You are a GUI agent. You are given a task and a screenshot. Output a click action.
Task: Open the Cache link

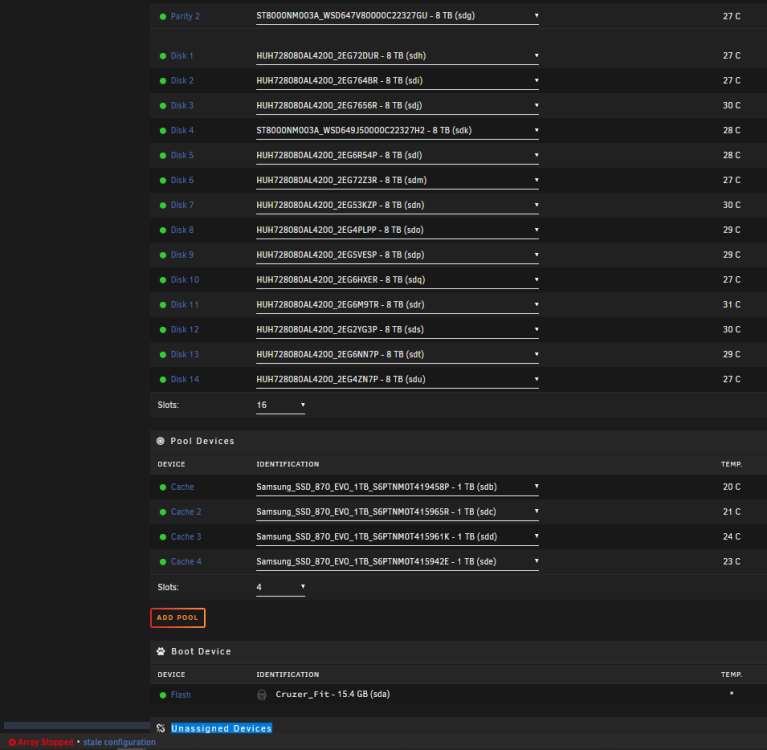point(182,487)
